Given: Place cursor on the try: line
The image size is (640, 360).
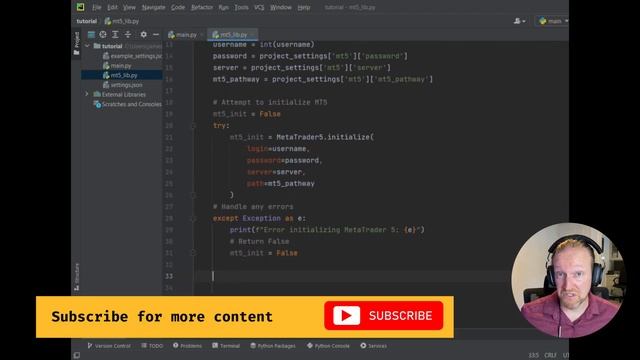Looking at the screenshot, I should [x=221, y=126].
